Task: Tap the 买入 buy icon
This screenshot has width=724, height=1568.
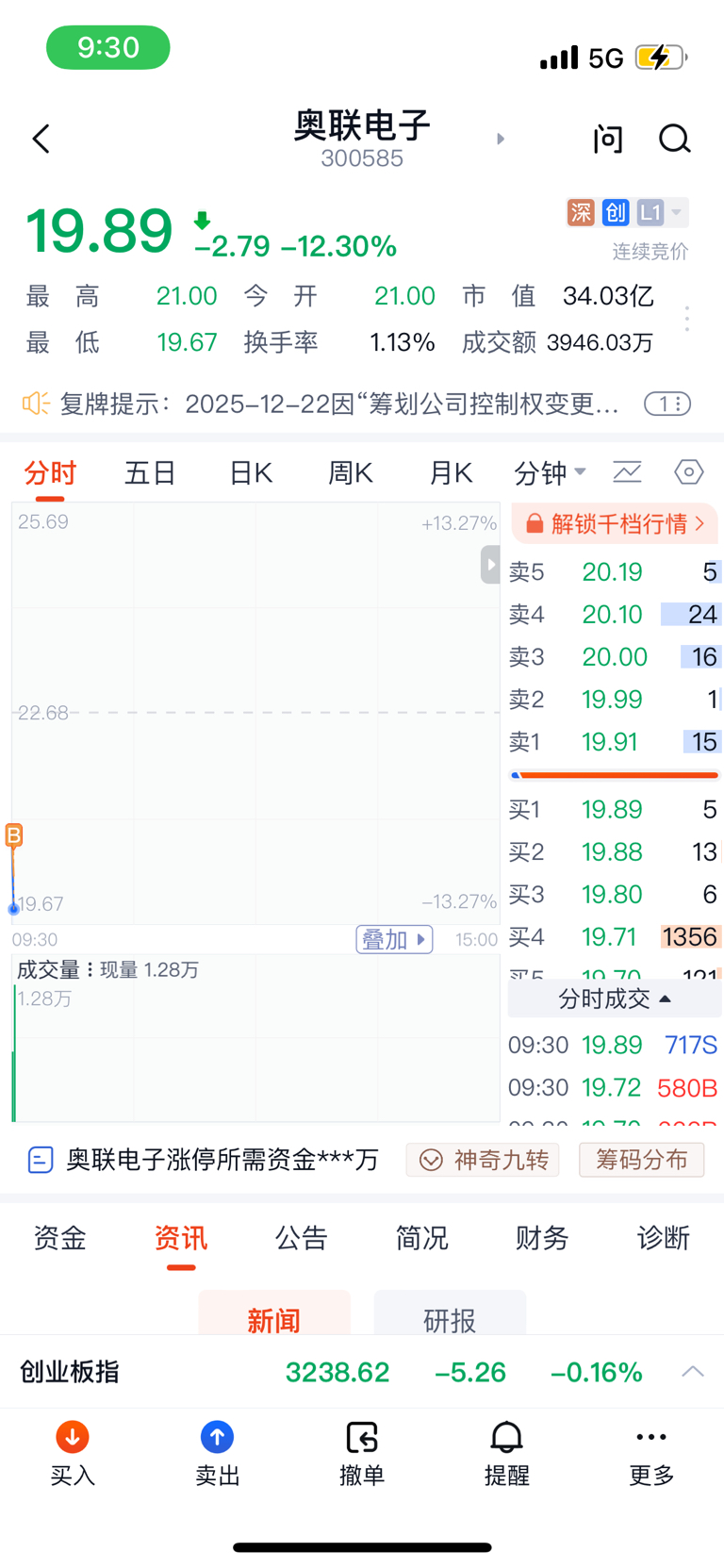Action: 73,1437
